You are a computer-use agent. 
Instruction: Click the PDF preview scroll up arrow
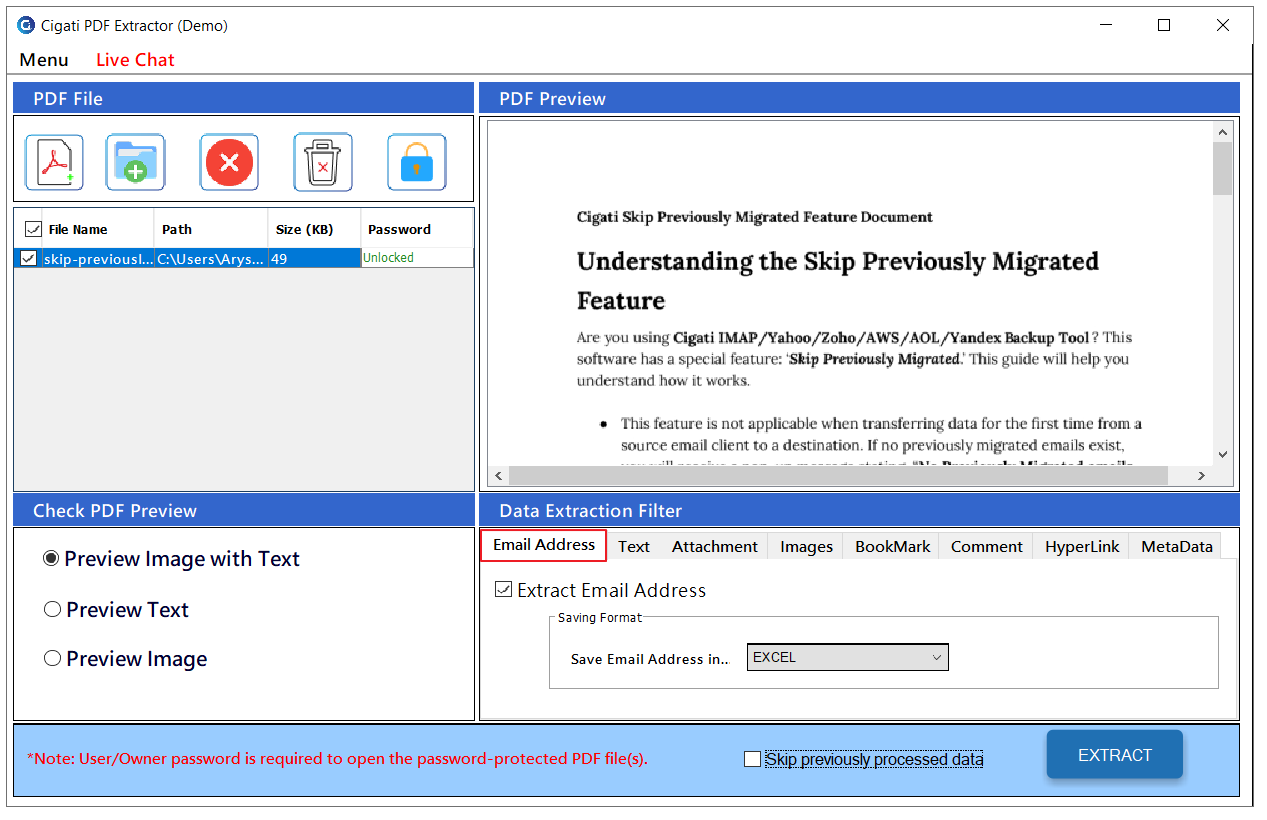pos(1222,132)
